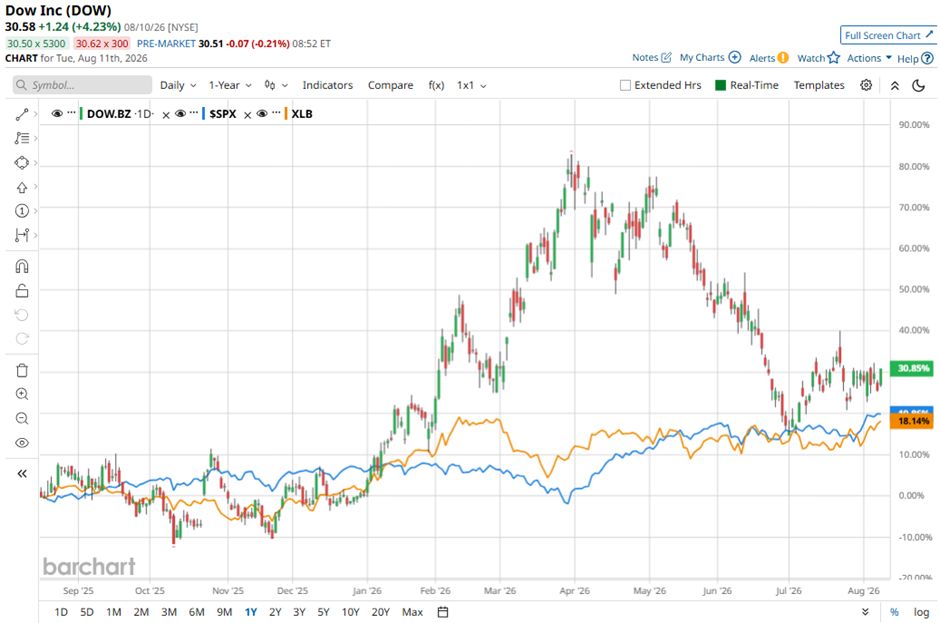Viewport: 940px width, 623px height.
Task: Open the Help link
Action: [915, 58]
